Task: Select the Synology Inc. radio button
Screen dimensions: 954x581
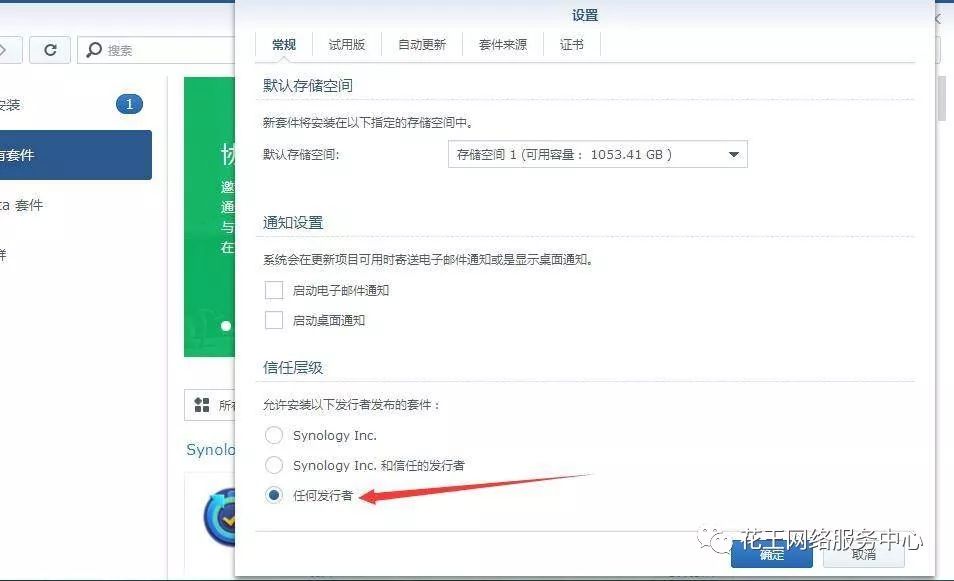Action: point(275,435)
